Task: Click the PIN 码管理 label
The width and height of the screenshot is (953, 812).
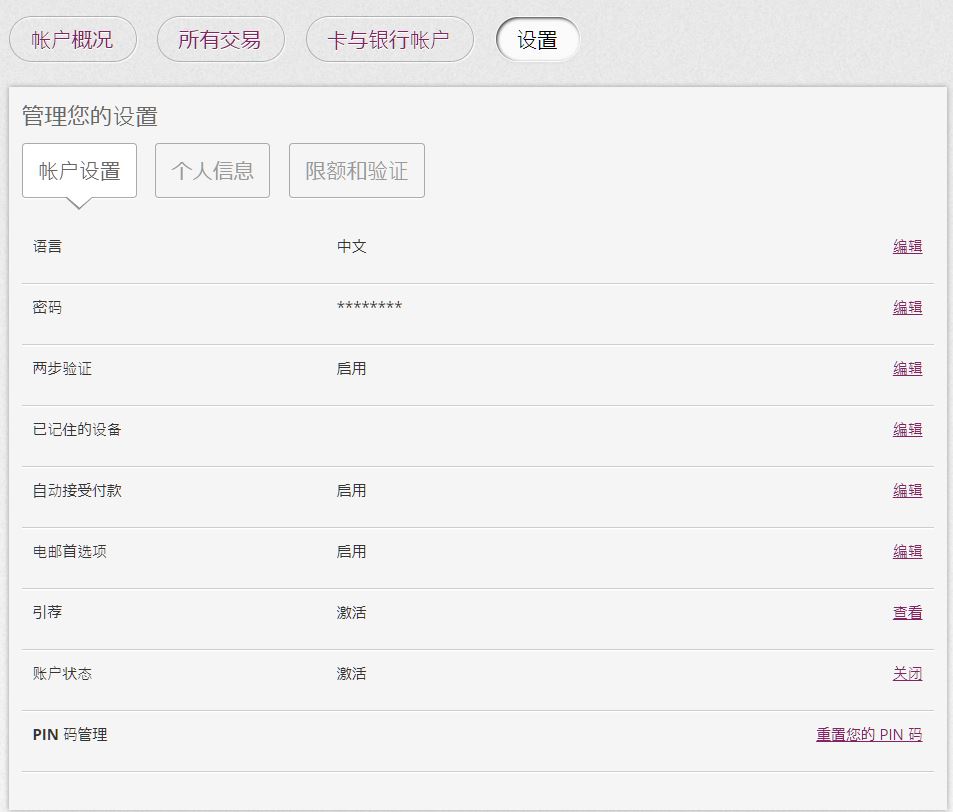Action: pyautogui.click(x=69, y=735)
